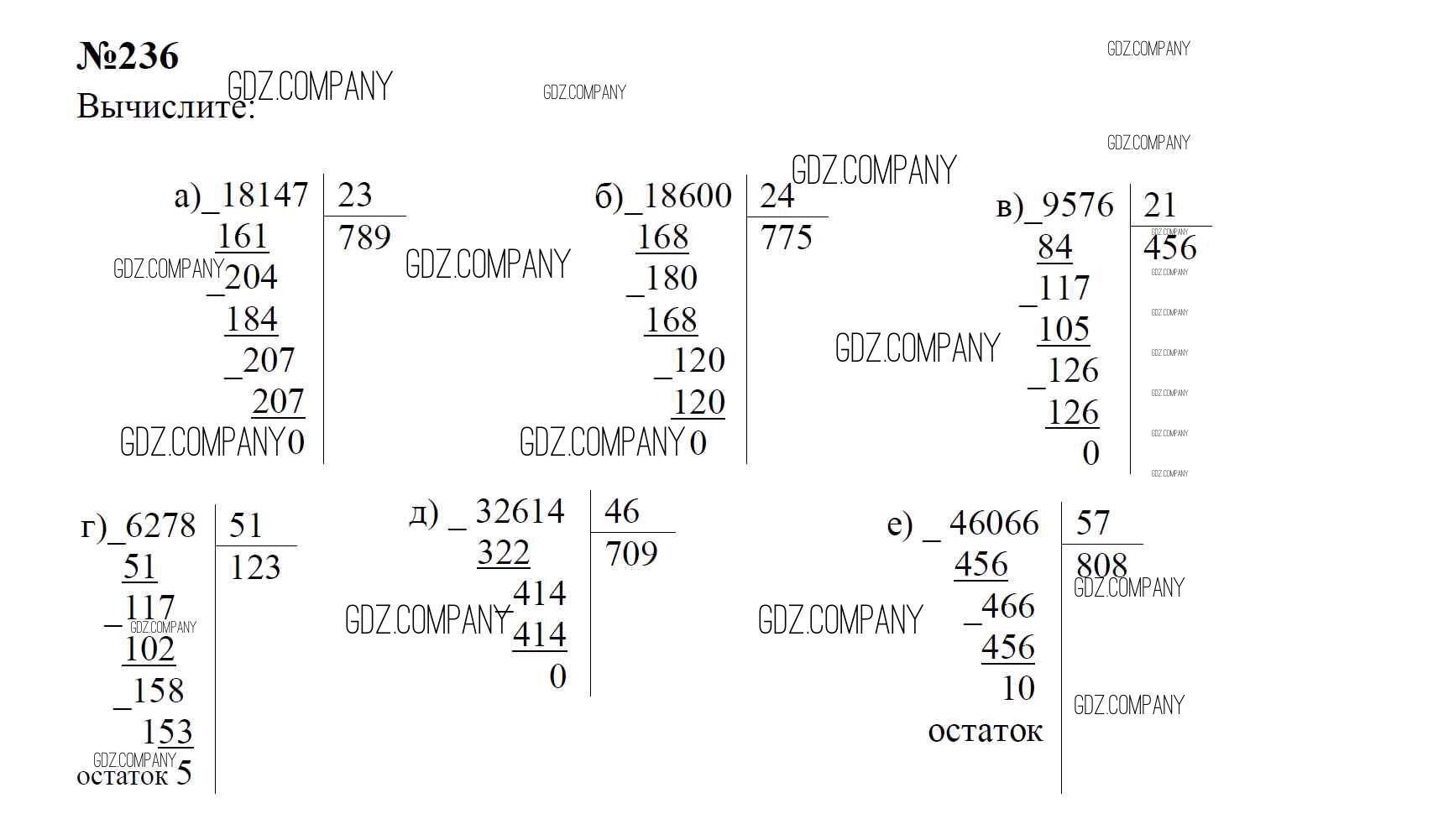Click the quotient 775 in problem б

(787, 237)
